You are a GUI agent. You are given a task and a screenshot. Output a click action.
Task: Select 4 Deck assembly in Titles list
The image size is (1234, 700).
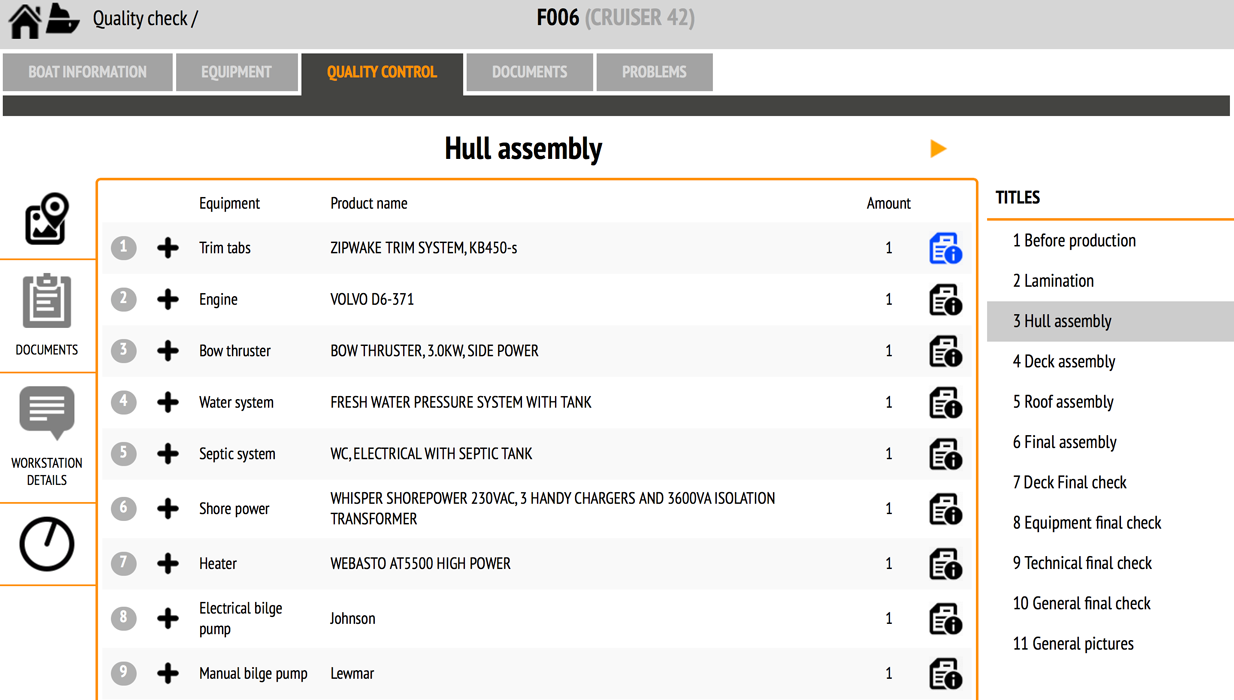coord(1063,362)
